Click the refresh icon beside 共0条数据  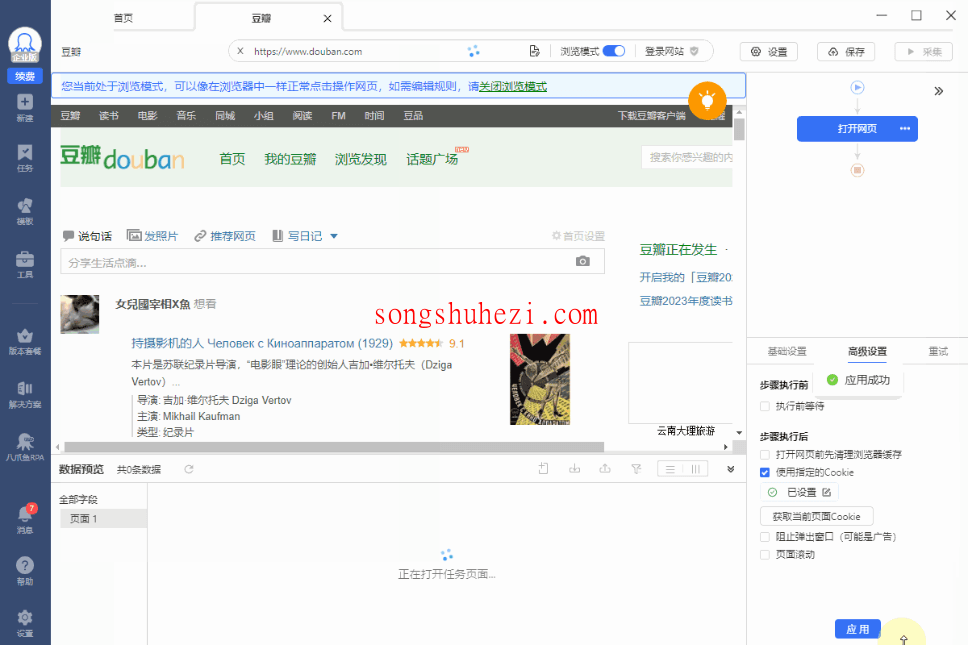(189, 469)
